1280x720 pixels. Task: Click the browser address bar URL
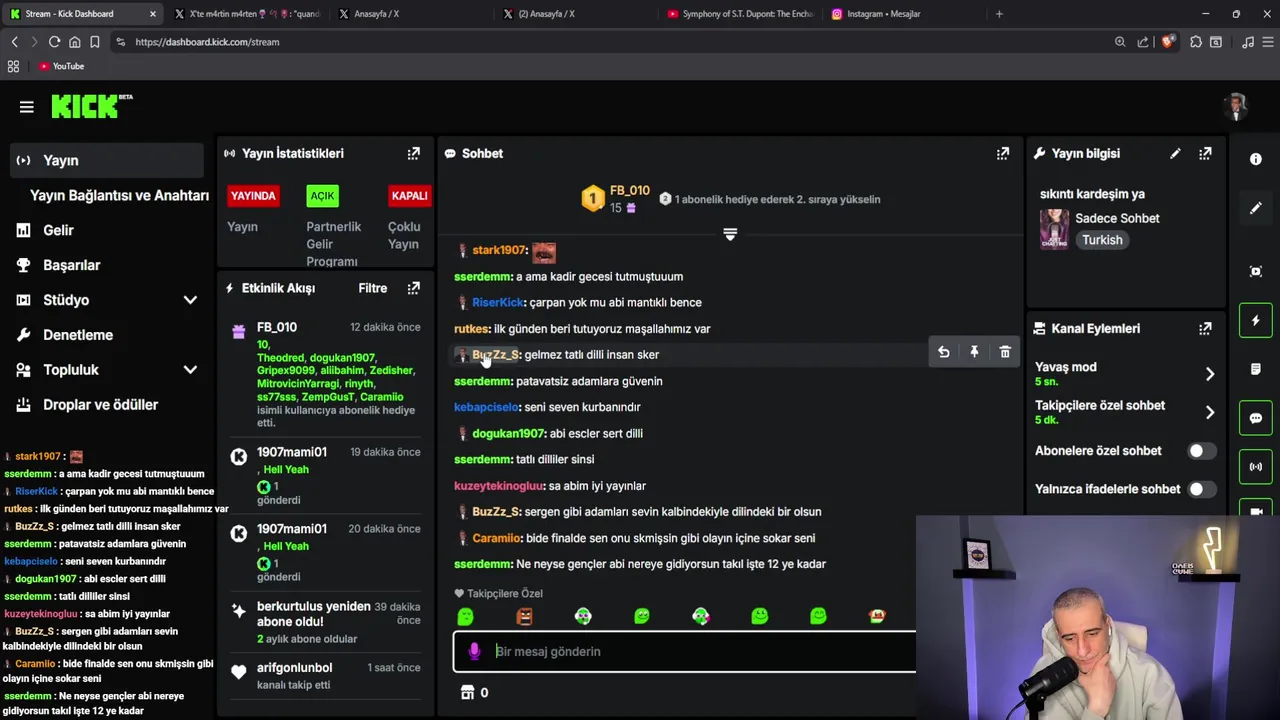(x=207, y=42)
